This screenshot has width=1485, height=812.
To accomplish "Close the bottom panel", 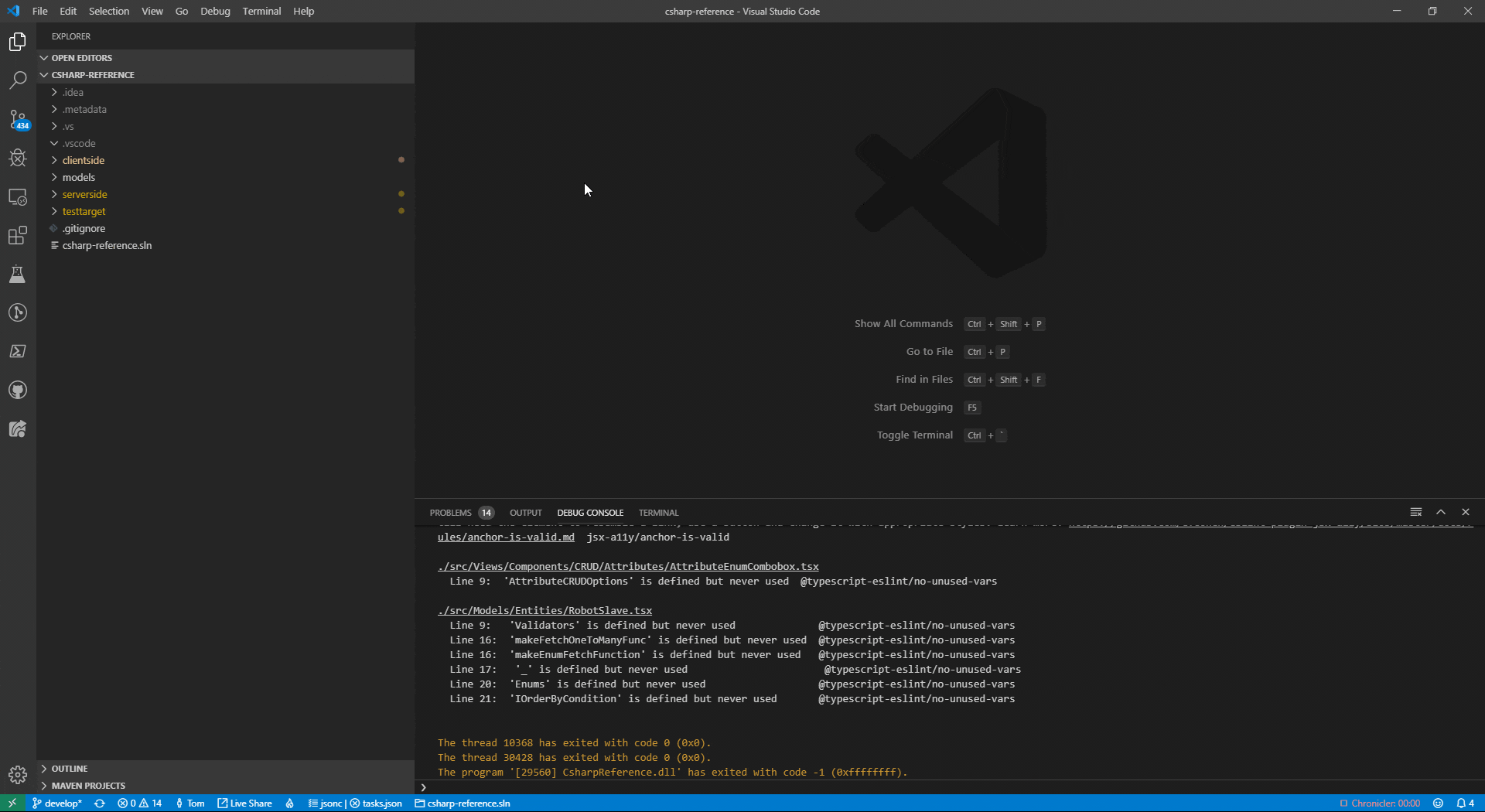I will pos(1466,512).
